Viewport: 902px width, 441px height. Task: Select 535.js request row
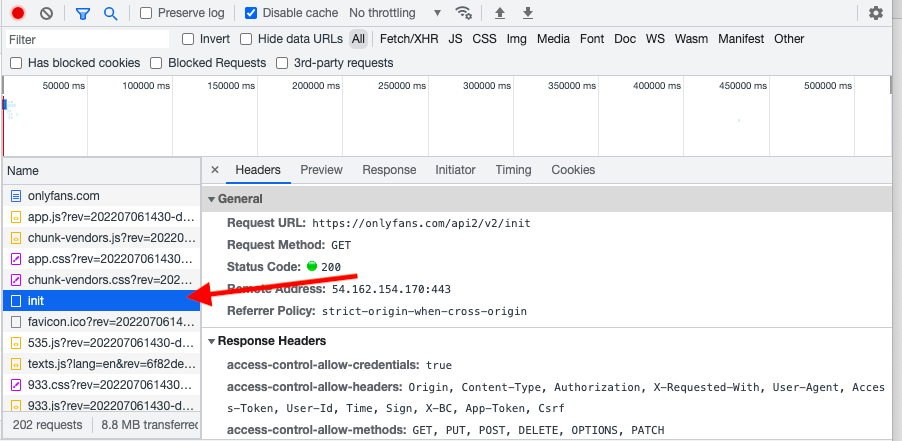[x=102, y=343]
